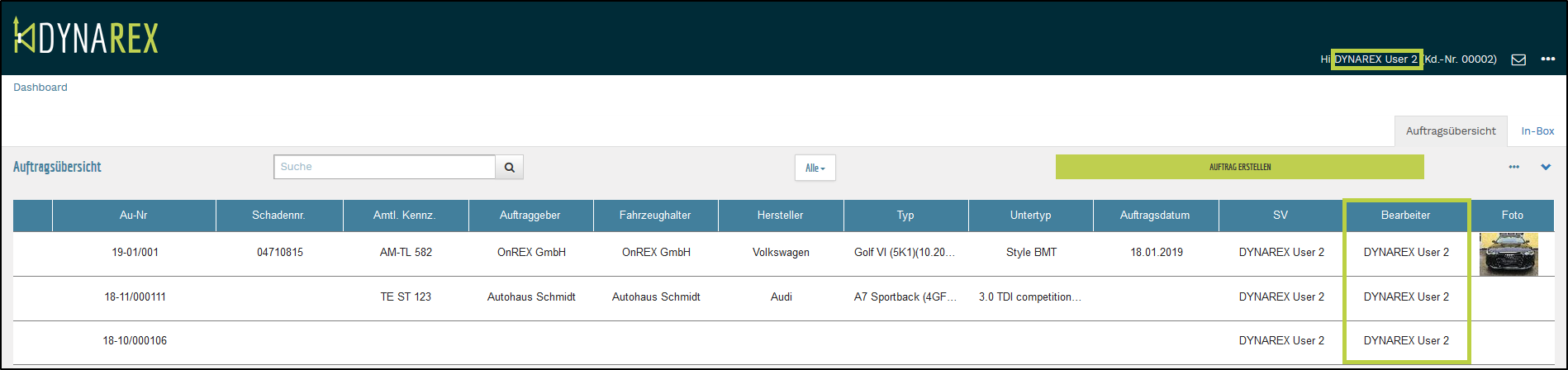Viewport: 1568px width, 370px height.
Task: Focus the Suche input field
Action: (x=384, y=167)
